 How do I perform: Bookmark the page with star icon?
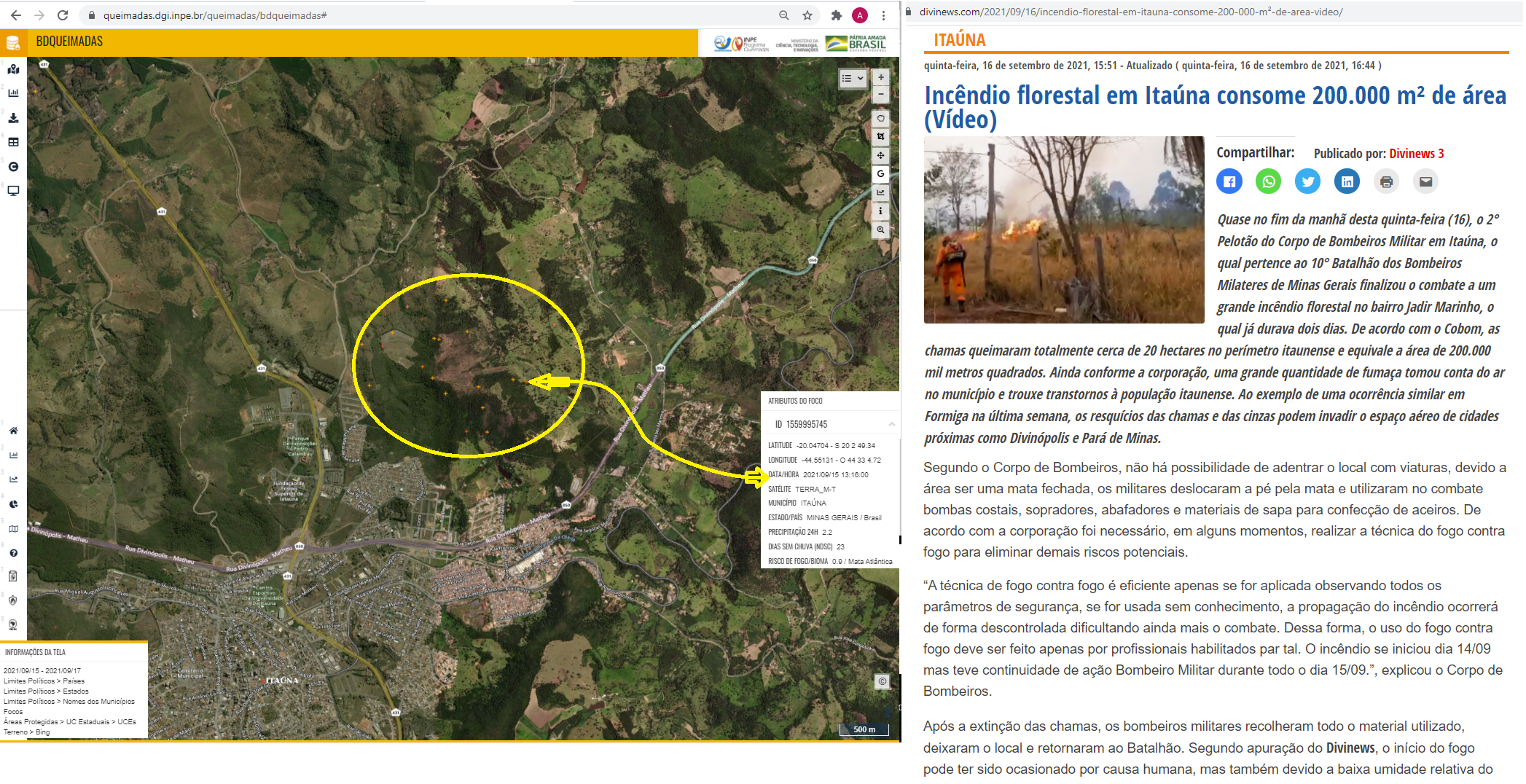pyautogui.click(x=807, y=15)
